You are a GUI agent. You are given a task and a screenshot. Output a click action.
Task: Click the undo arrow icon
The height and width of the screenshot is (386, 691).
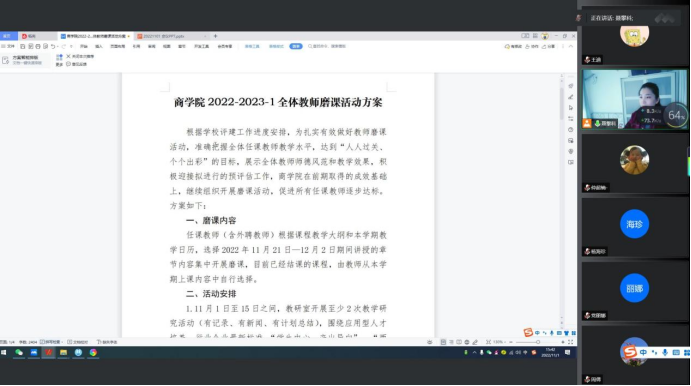tap(53, 46)
